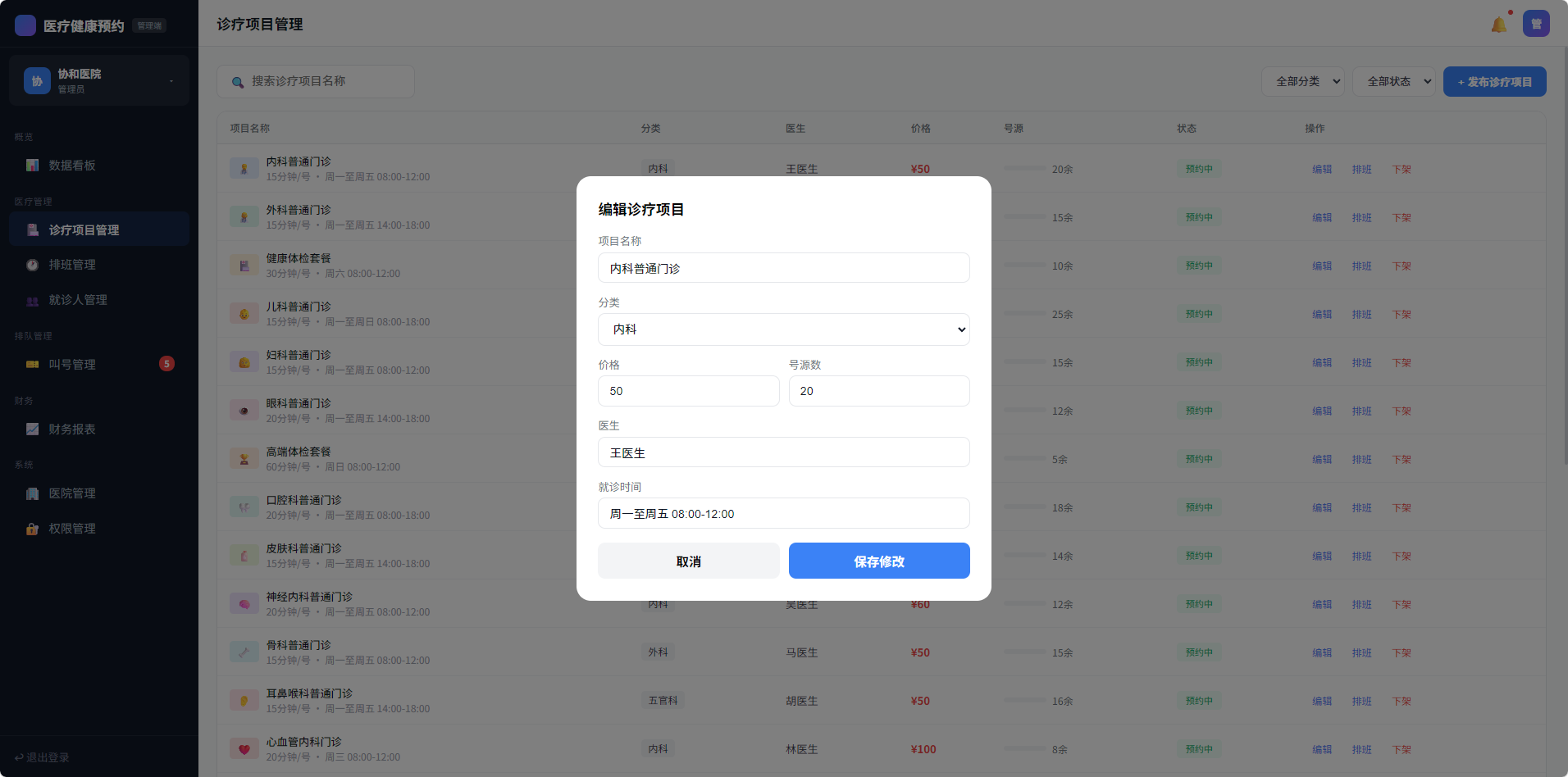Open the 全部分类 filter dropdown
This screenshot has width=1568, height=777.
point(1302,81)
